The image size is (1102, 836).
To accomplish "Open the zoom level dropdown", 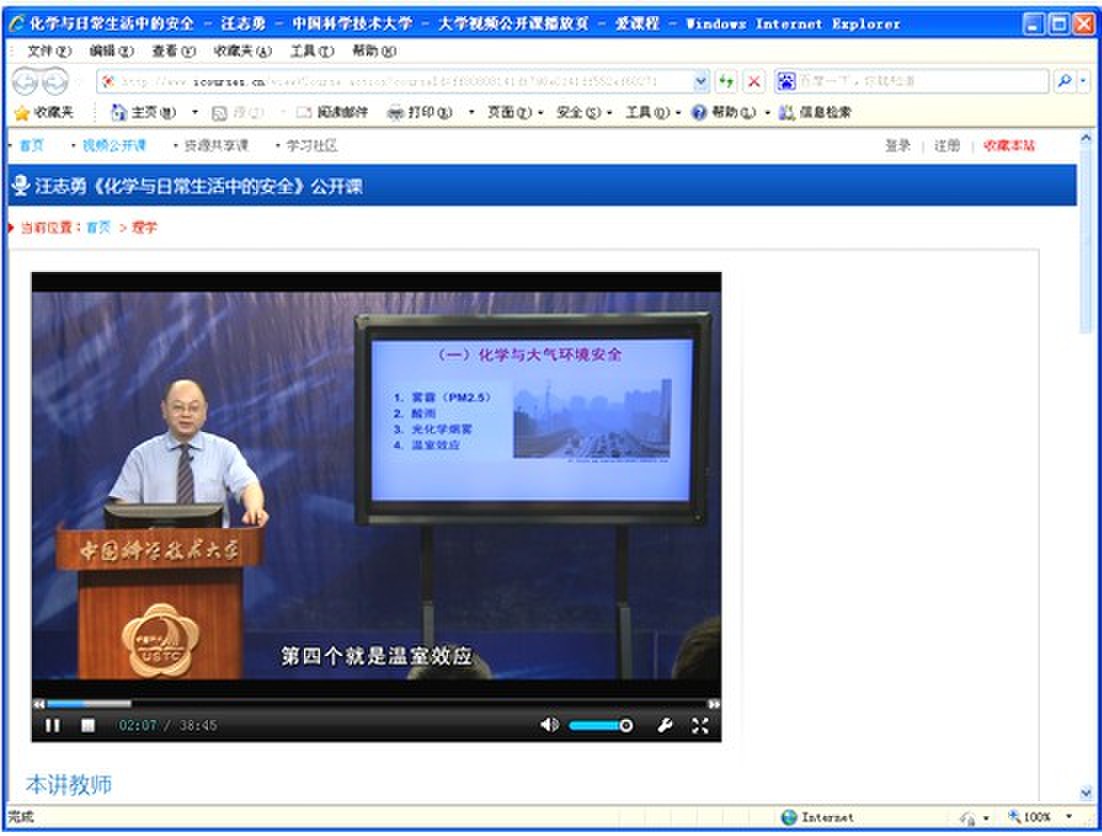I will pyautogui.click(x=1069, y=817).
